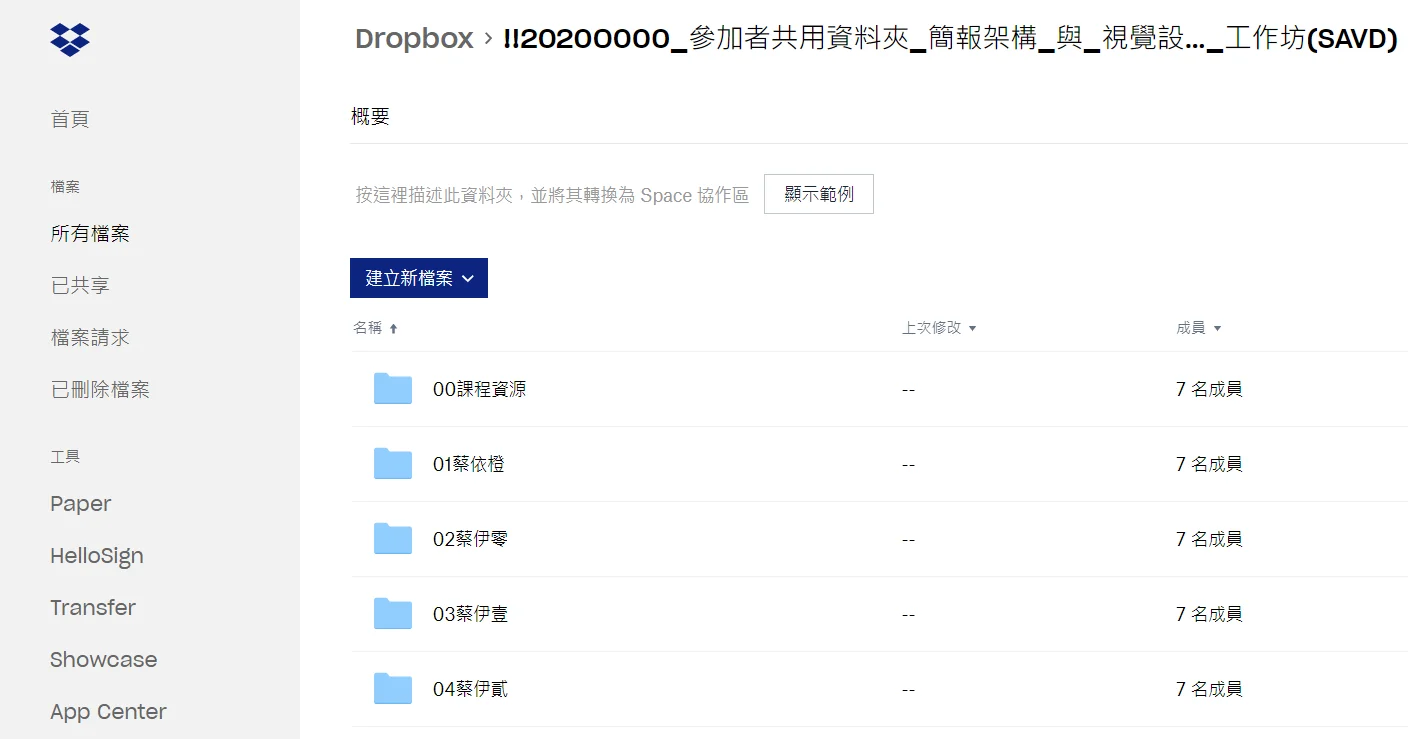
Task: Open Showcase from the tools list
Action: click(x=104, y=660)
